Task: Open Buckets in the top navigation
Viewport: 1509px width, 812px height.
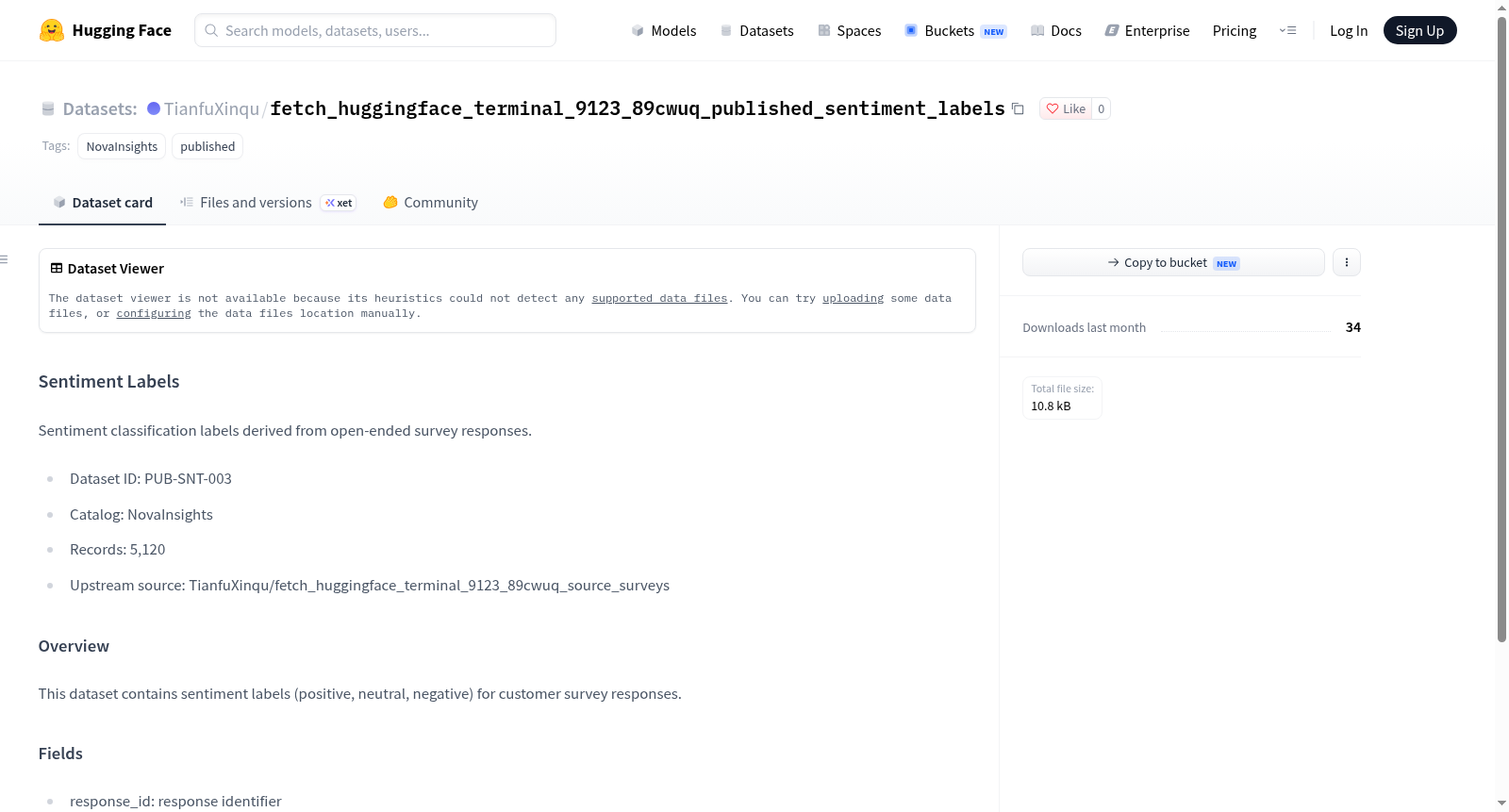Action: (x=955, y=31)
